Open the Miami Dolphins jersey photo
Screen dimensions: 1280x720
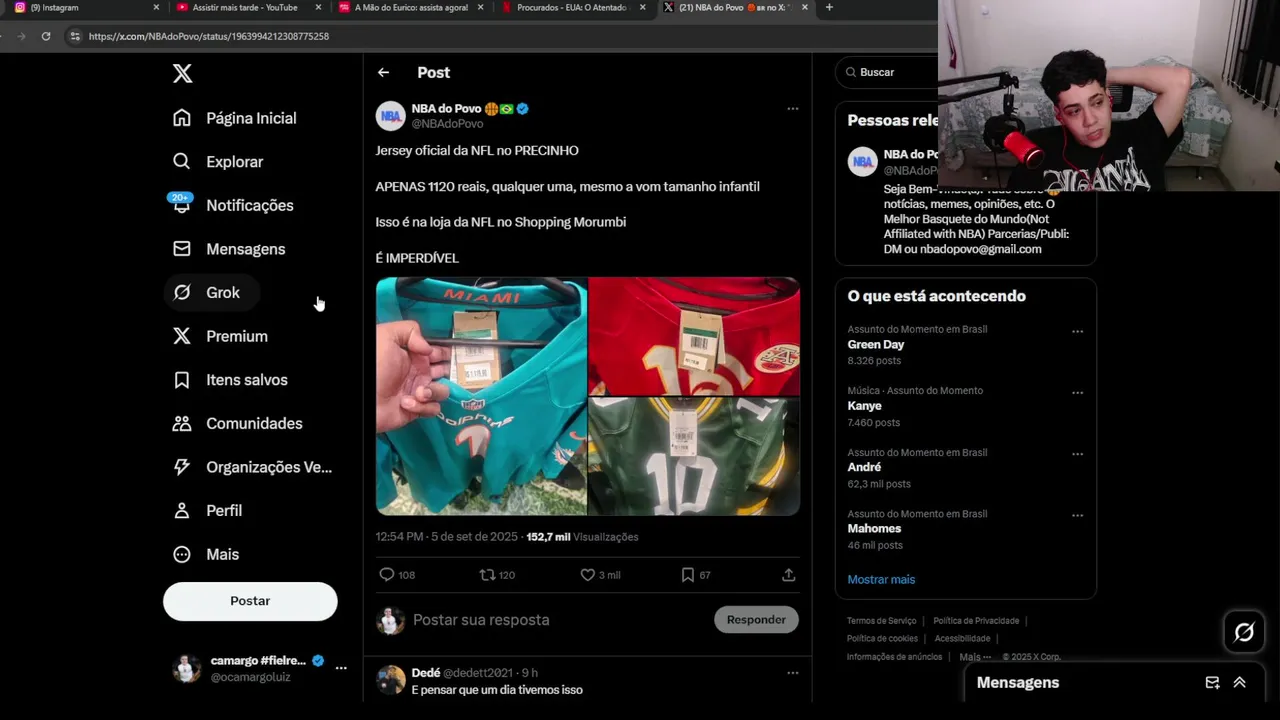(481, 396)
